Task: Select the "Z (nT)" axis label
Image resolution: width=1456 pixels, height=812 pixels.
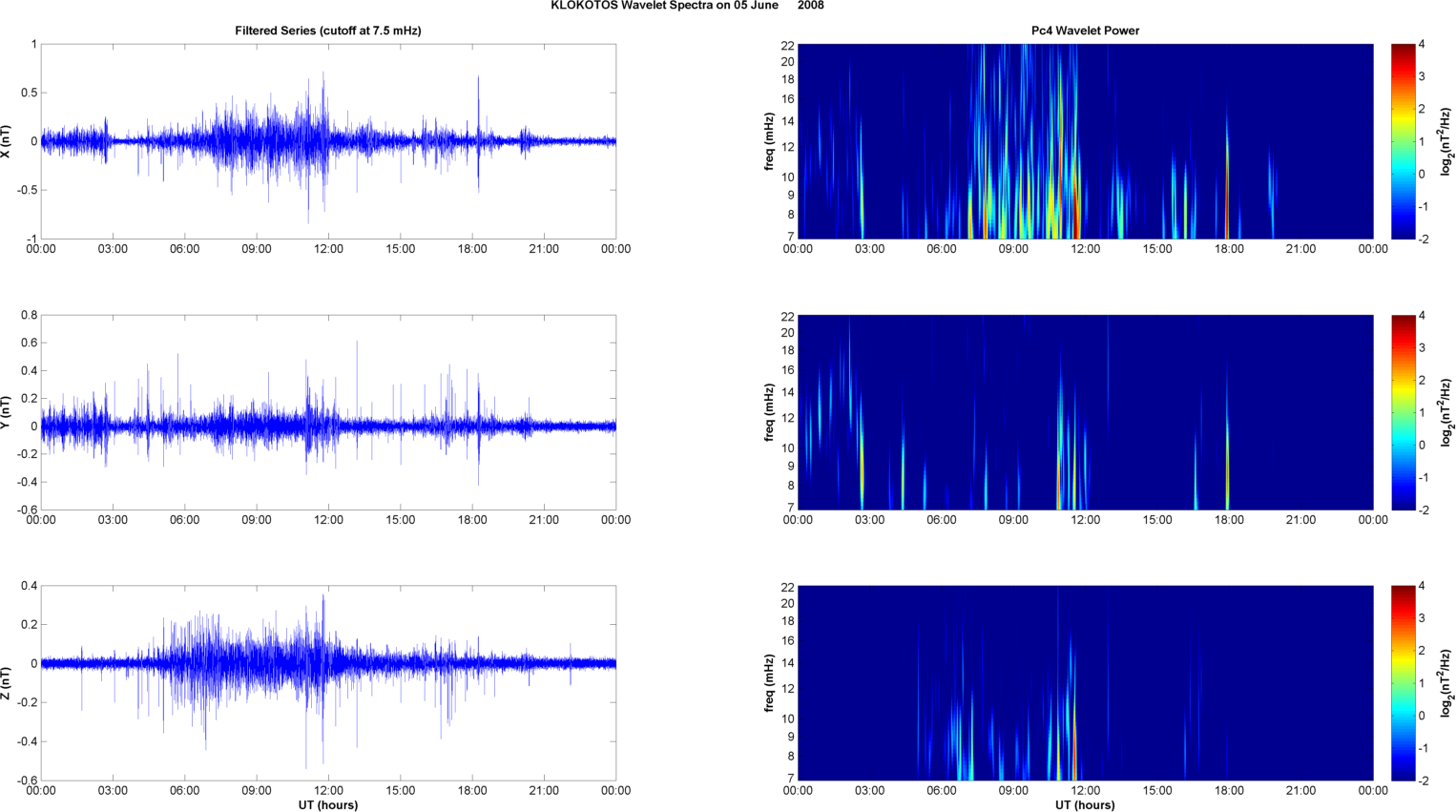Action: [6, 683]
